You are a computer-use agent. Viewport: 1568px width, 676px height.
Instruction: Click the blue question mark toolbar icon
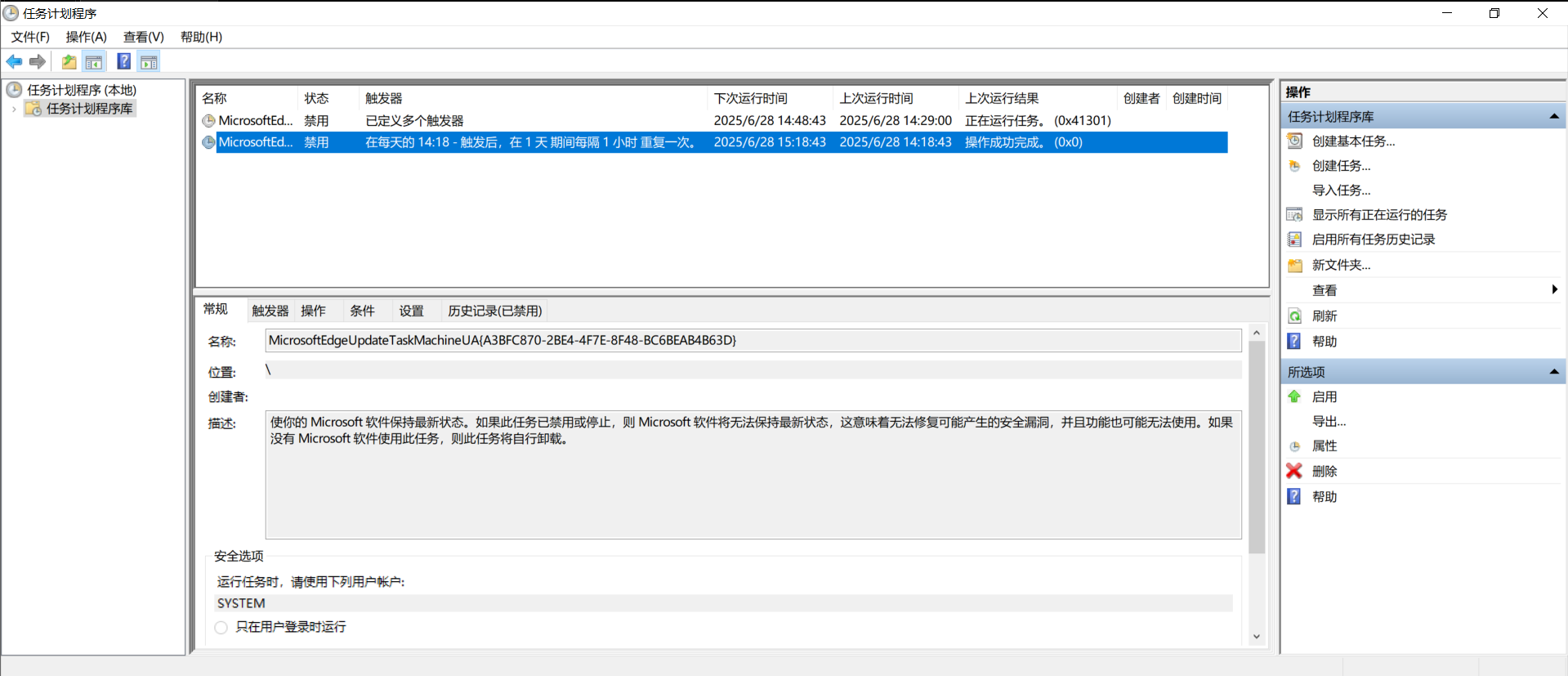(124, 61)
